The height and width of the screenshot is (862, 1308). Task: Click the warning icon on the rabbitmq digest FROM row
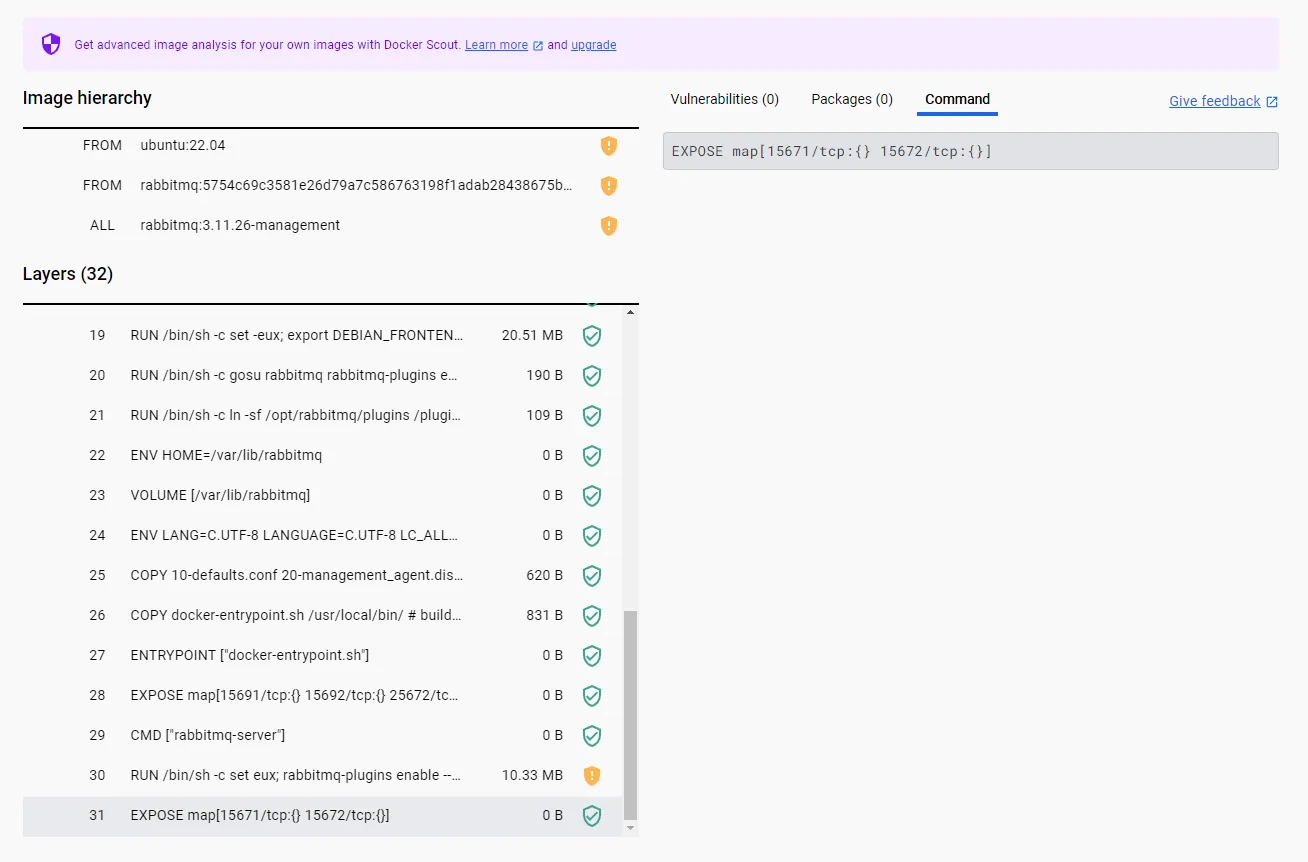[609, 185]
